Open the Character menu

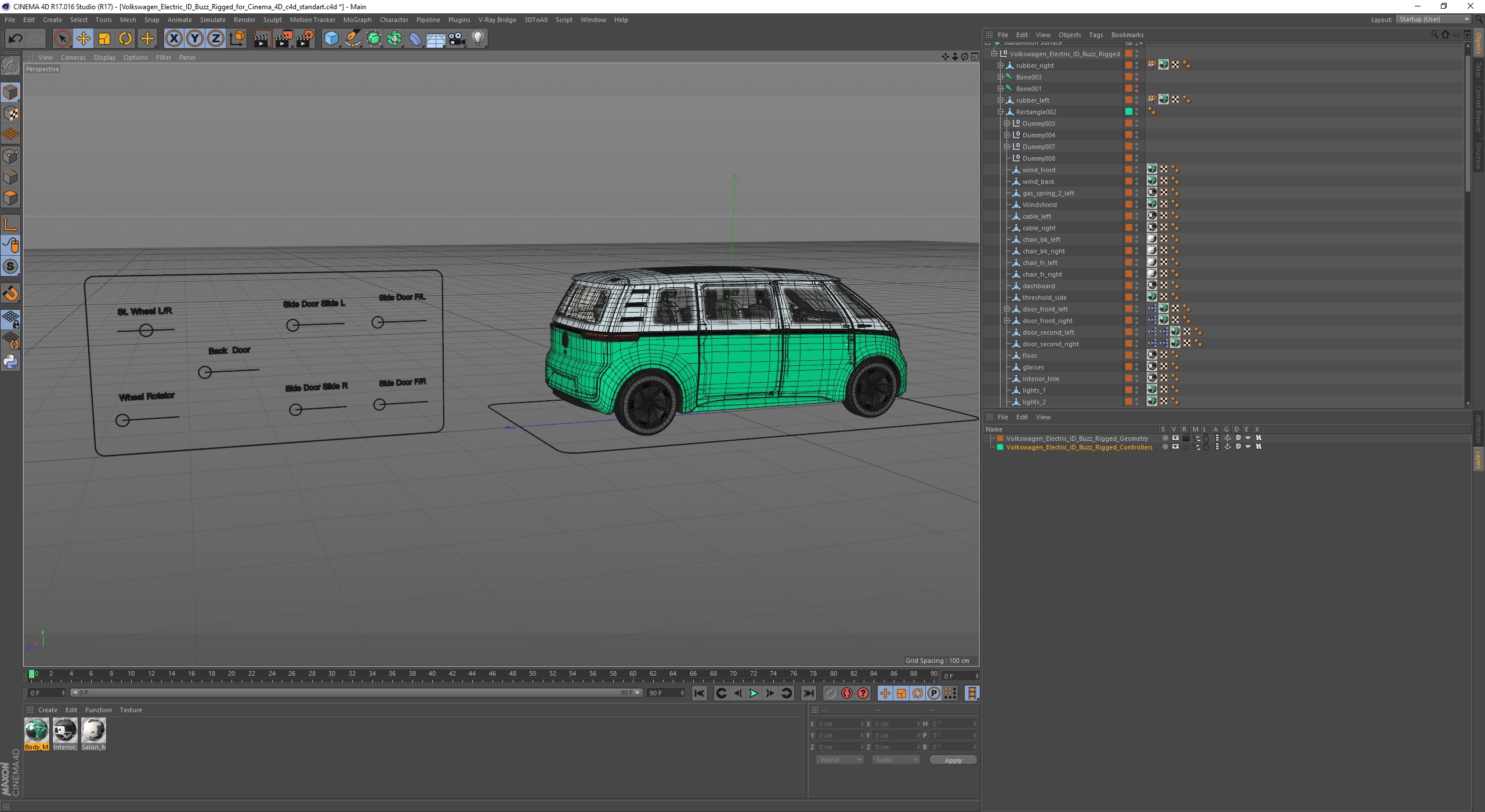394,20
